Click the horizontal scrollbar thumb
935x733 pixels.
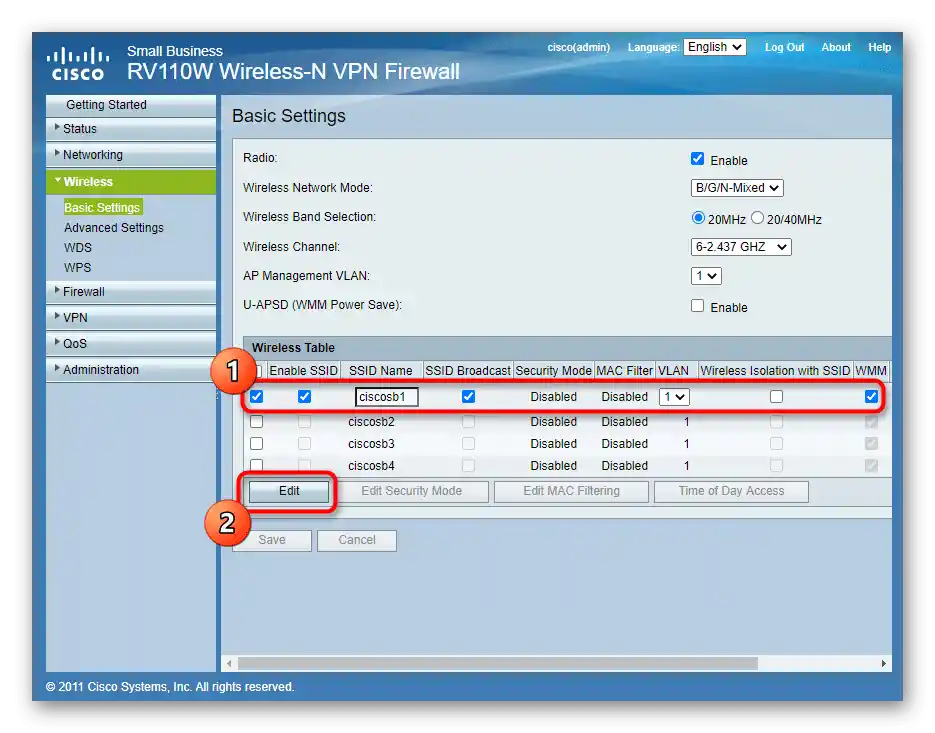coord(498,663)
